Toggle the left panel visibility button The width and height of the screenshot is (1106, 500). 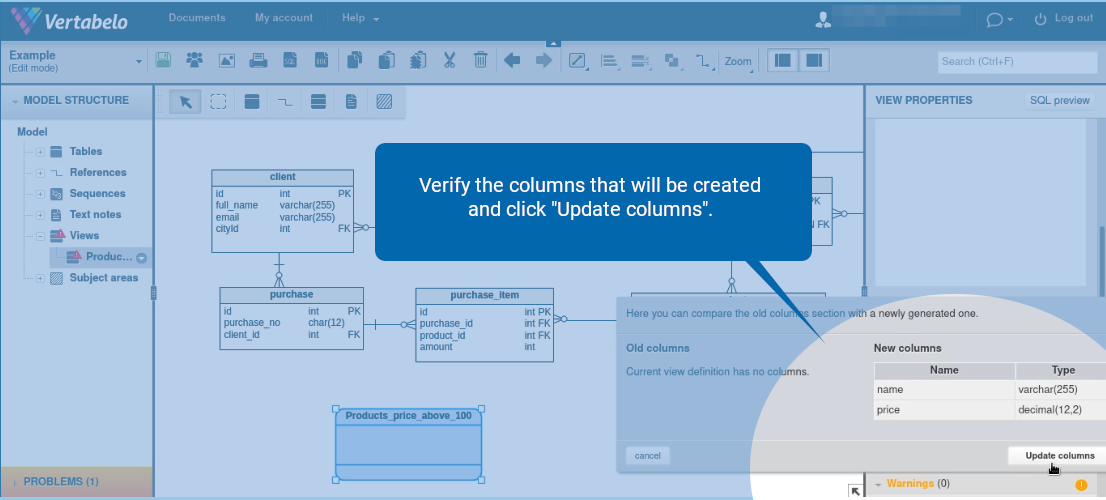782,61
